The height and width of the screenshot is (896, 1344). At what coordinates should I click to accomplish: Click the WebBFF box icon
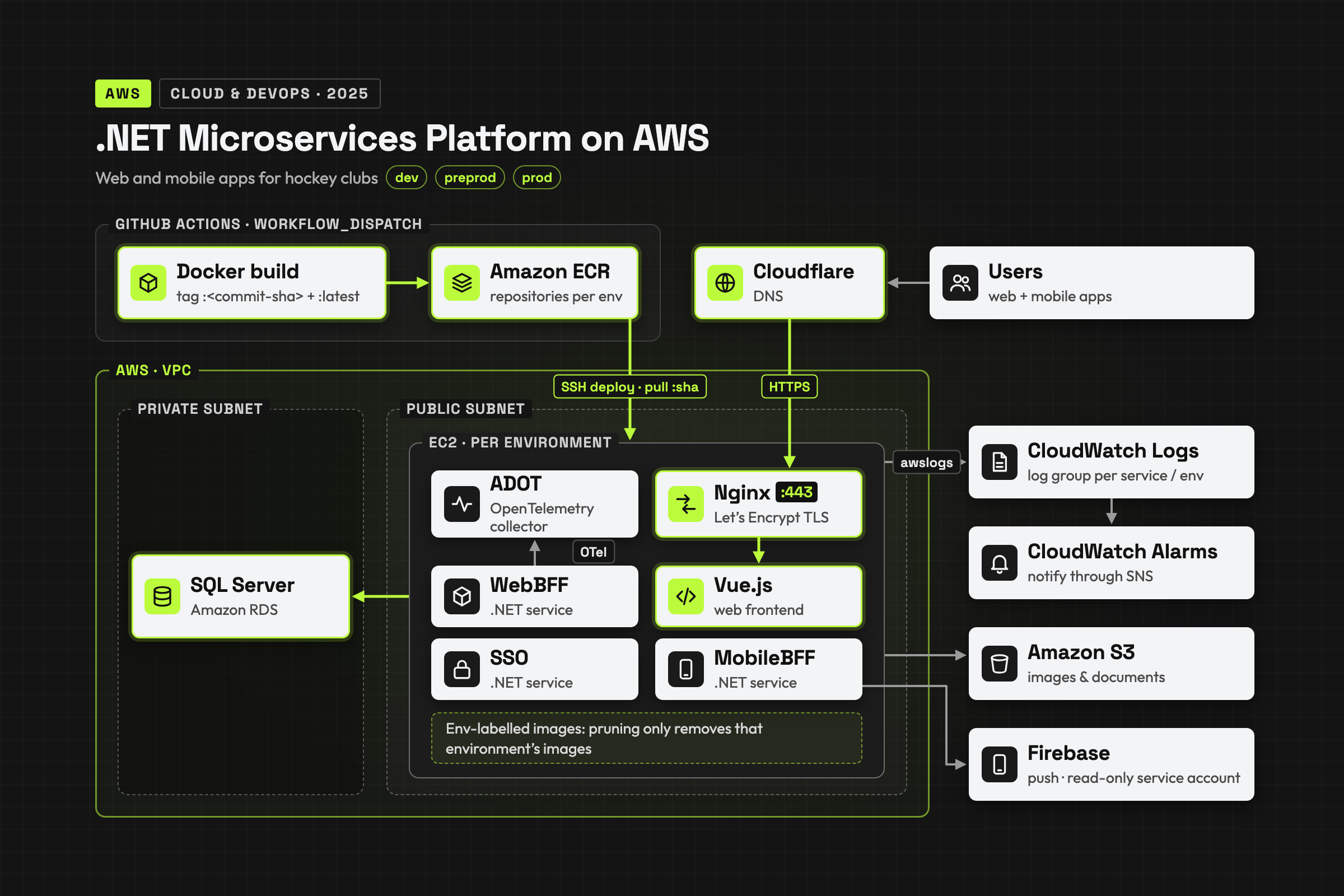(x=461, y=596)
